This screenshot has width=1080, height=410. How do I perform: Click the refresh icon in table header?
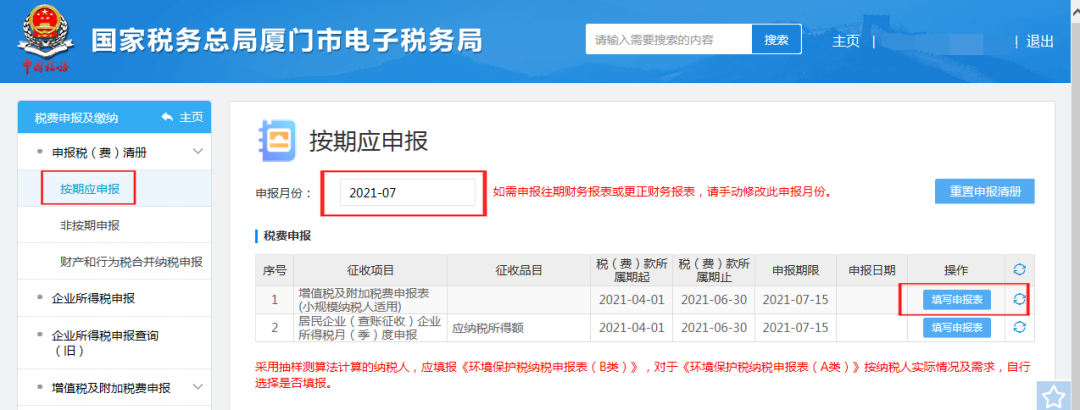[x=1019, y=270]
